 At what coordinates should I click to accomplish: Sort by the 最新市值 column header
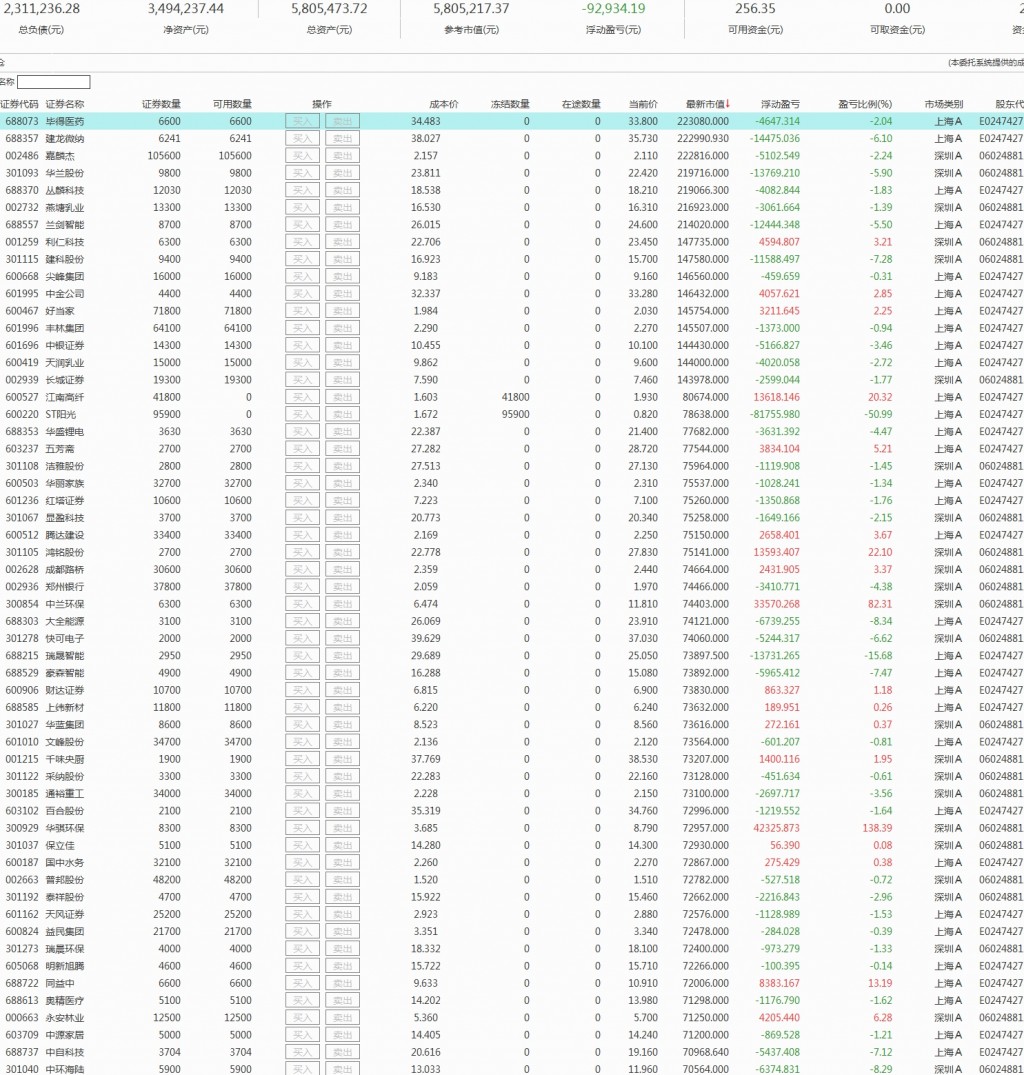coord(705,104)
